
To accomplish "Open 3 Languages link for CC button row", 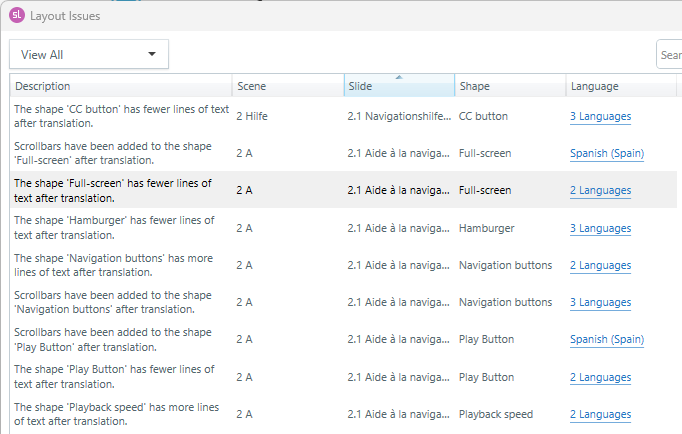I will 600,116.
